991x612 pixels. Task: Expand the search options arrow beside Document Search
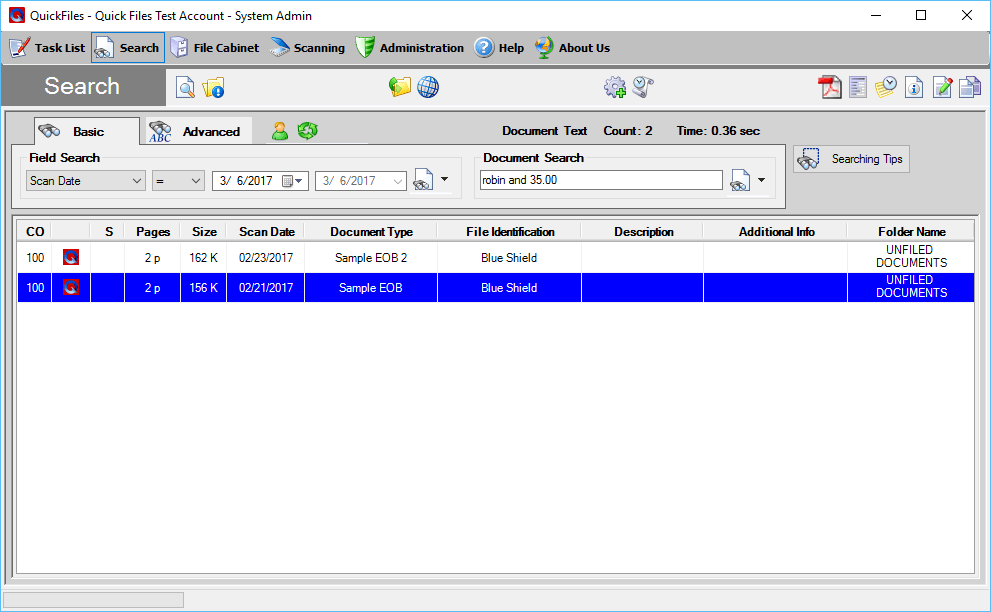[760, 180]
